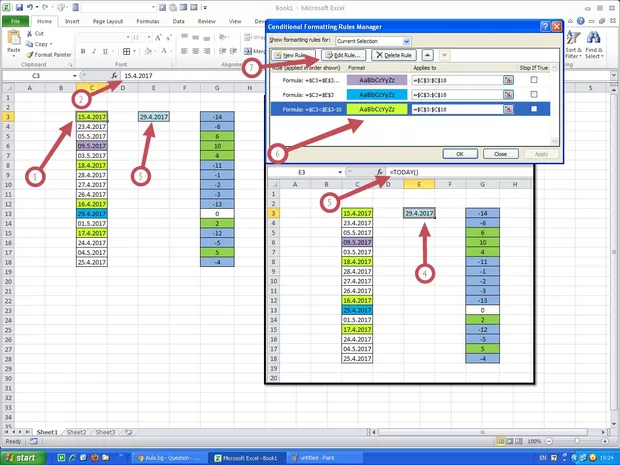Click the Insert Worksheet tab icon

[128, 432]
